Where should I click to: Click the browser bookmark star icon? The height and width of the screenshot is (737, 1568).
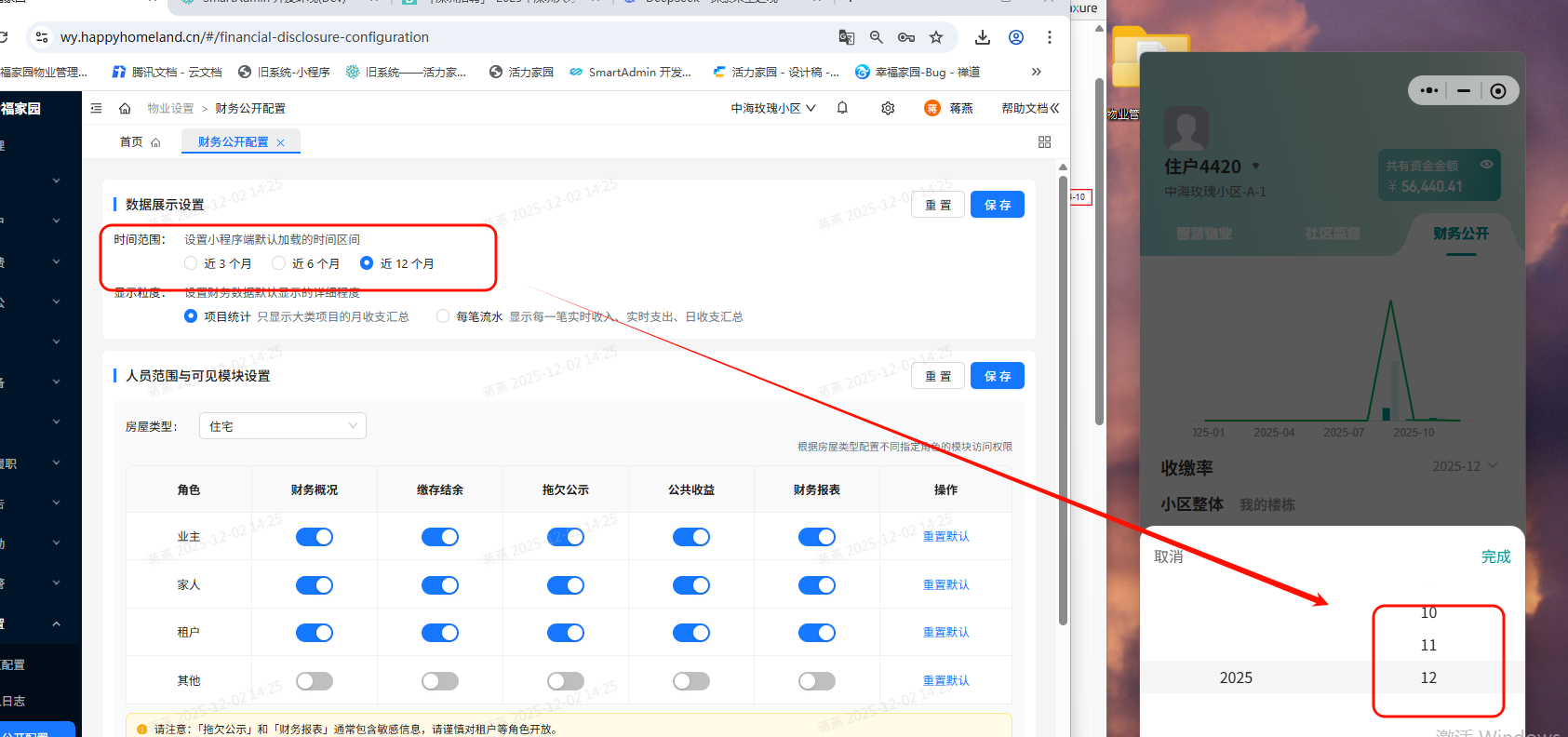[x=936, y=37]
